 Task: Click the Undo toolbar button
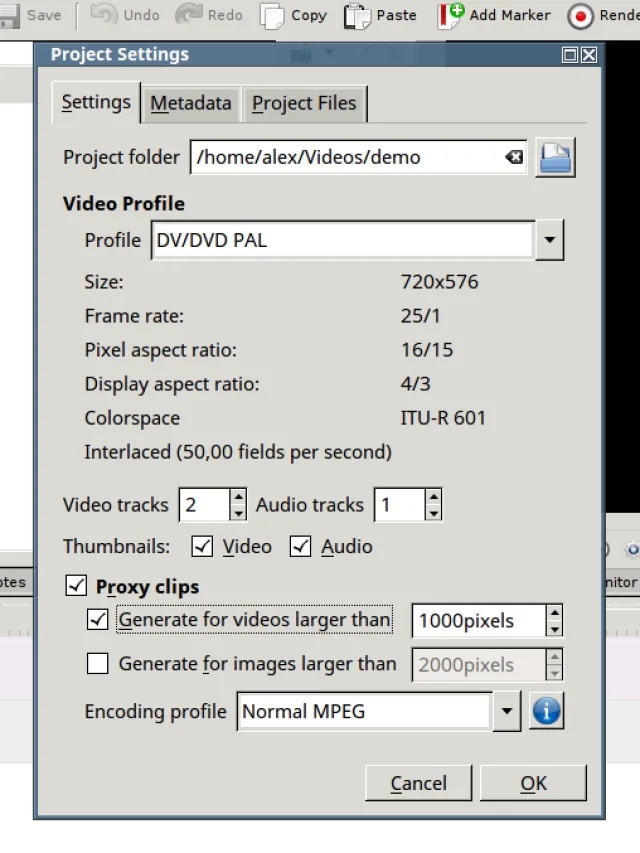point(125,15)
